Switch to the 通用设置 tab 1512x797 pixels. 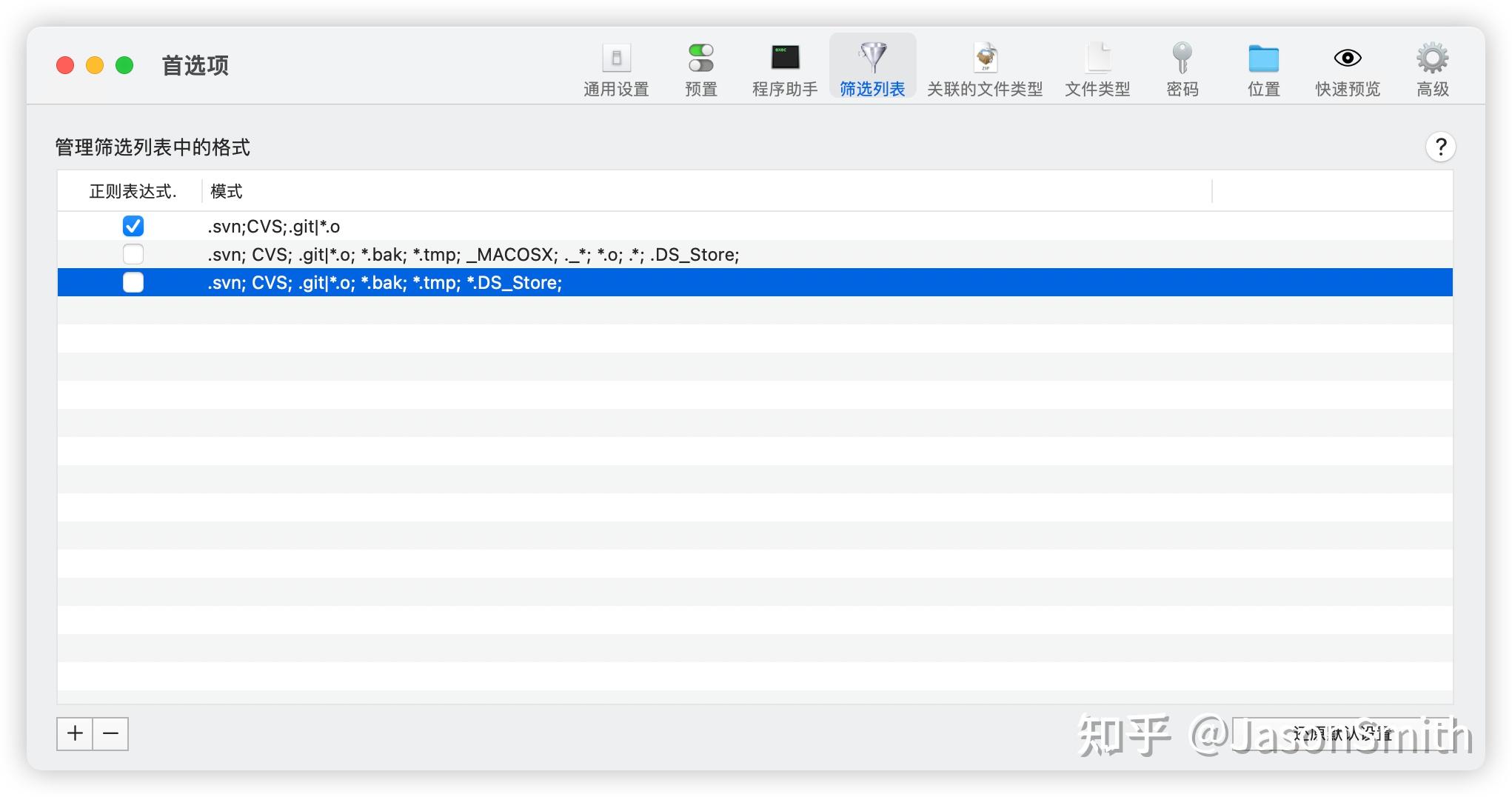pos(615,68)
